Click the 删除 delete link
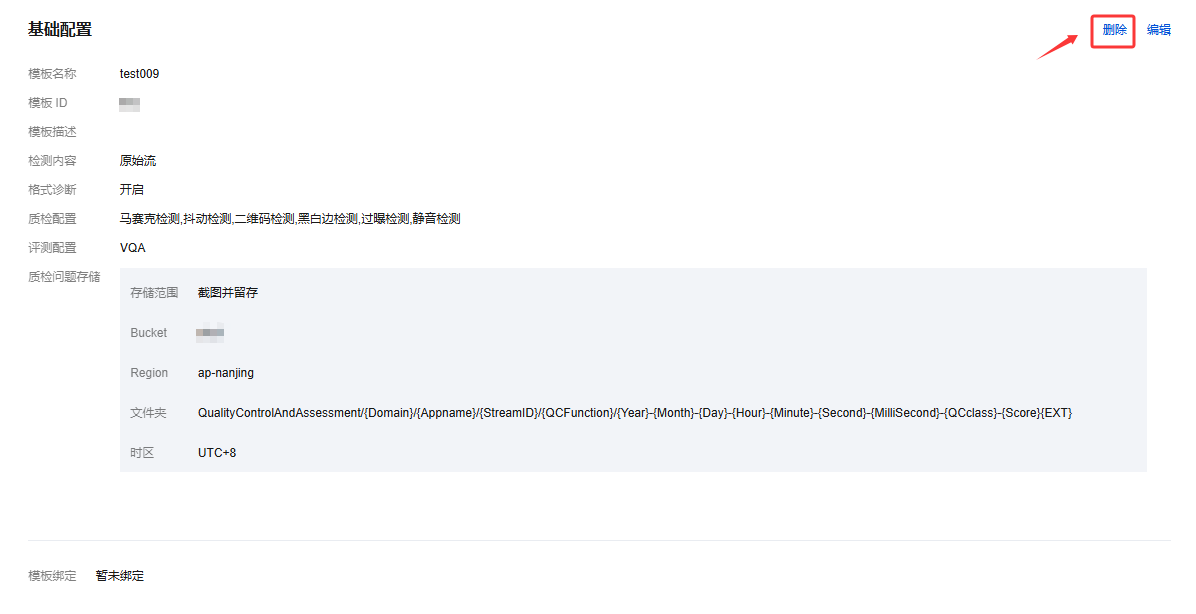Viewport: 1196px width, 614px height. click(x=1114, y=30)
